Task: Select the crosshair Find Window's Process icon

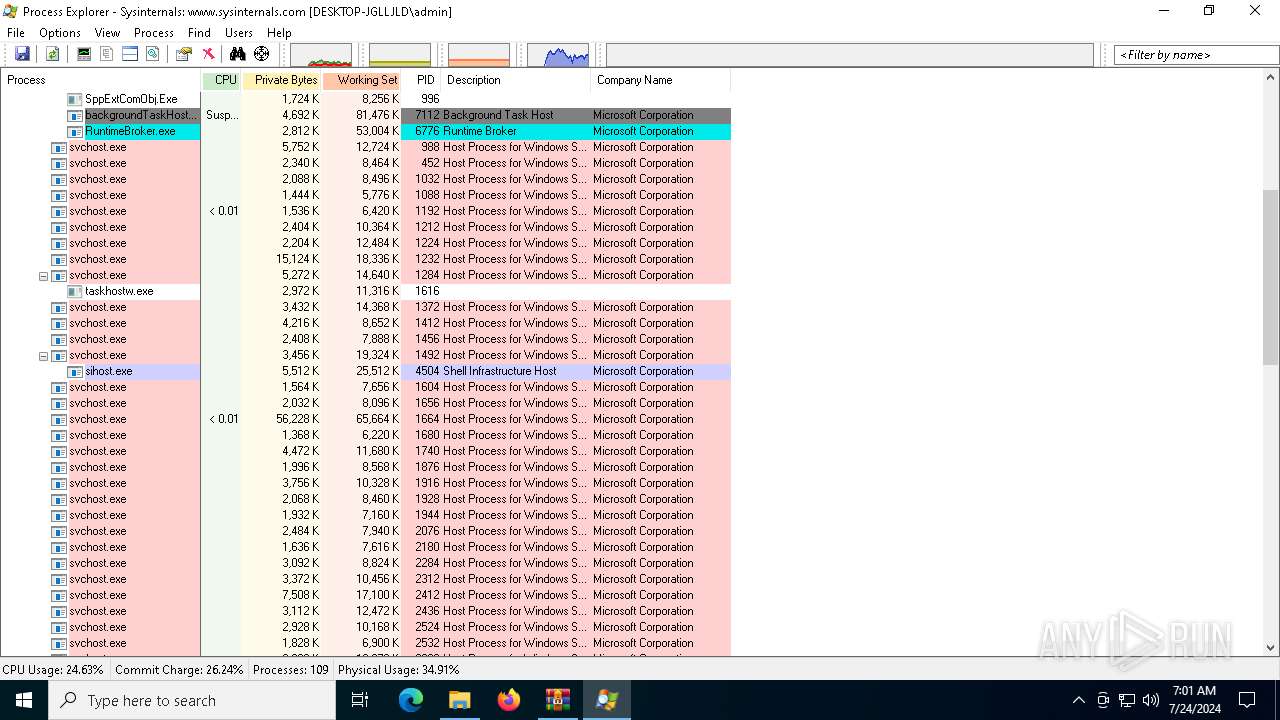Action: [x=262, y=54]
